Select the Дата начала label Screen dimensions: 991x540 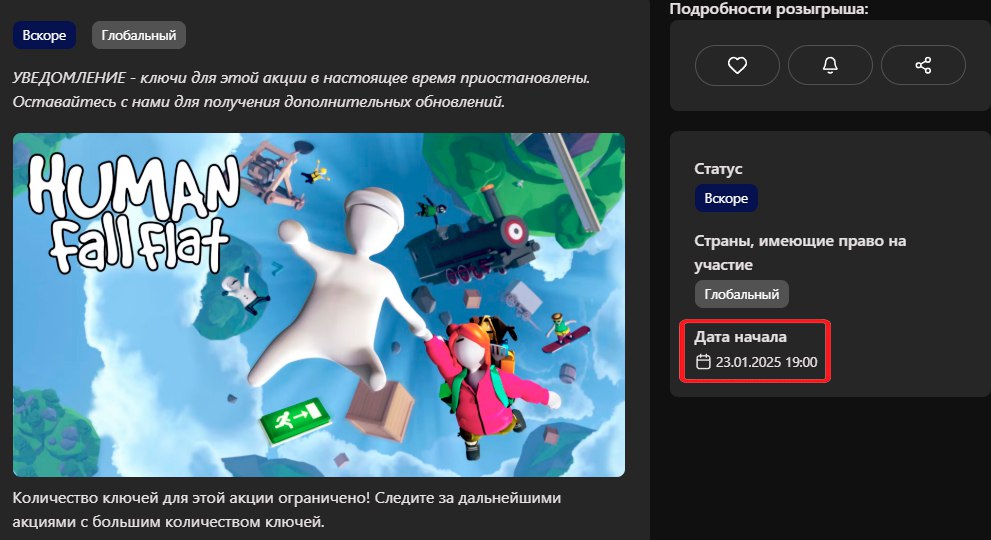pos(741,337)
